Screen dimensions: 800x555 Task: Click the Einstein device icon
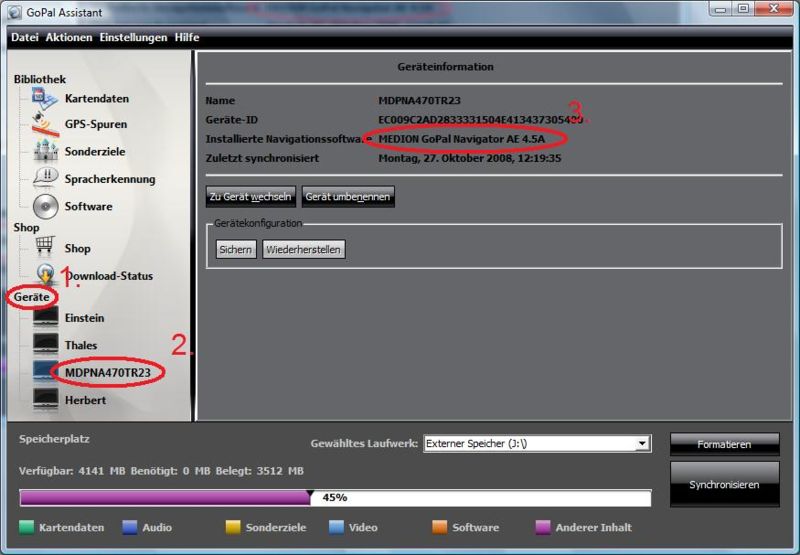[45, 316]
